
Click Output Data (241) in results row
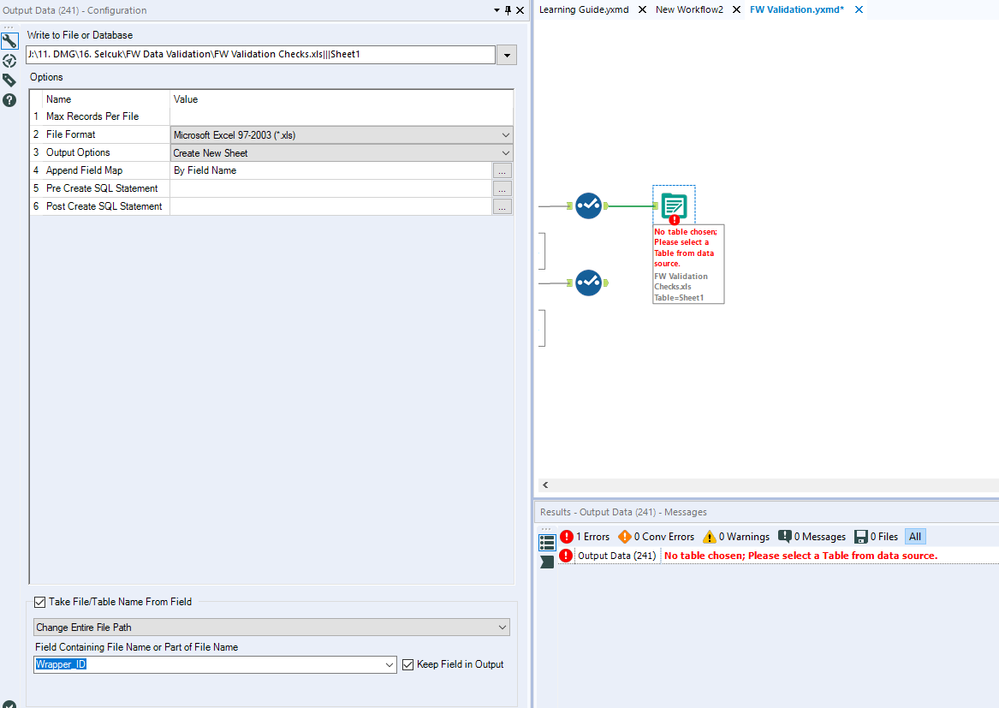pyautogui.click(x=617, y=556)
